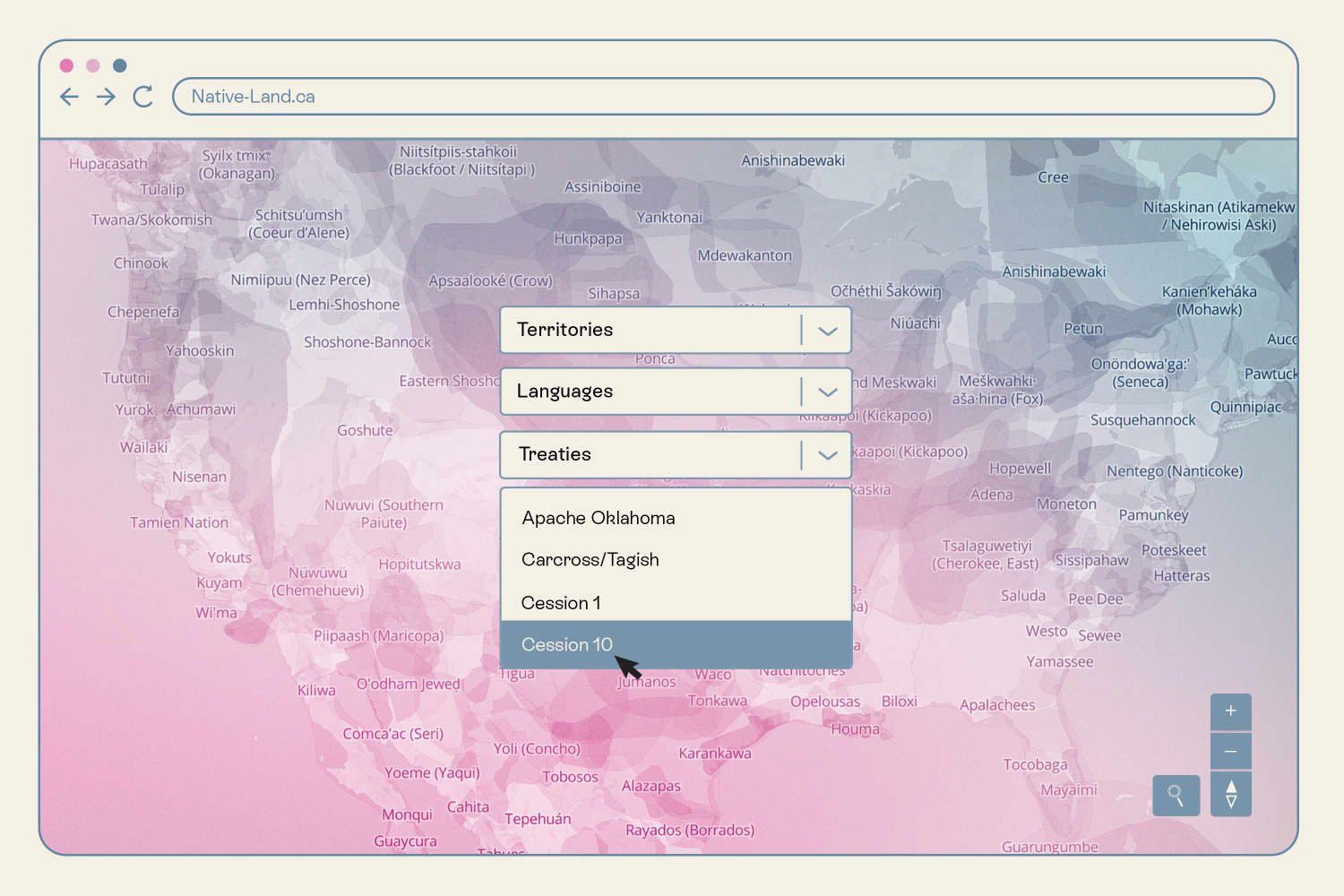Choose Carcross/Tagish treaty option

pyautogui.click(x=590, y=560)
